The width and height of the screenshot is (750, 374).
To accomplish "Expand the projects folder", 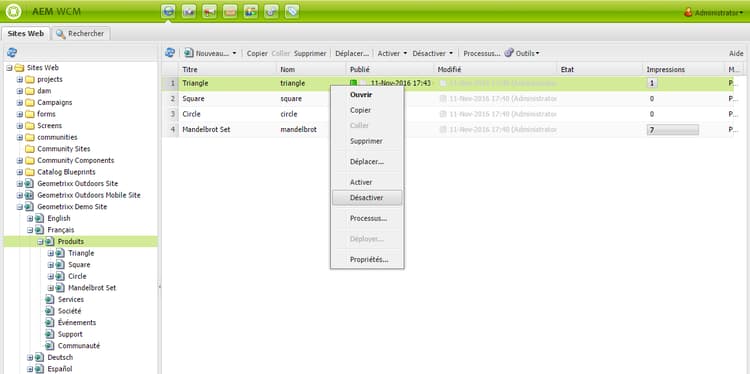I will pyautogui.click(x=20, y=79).
